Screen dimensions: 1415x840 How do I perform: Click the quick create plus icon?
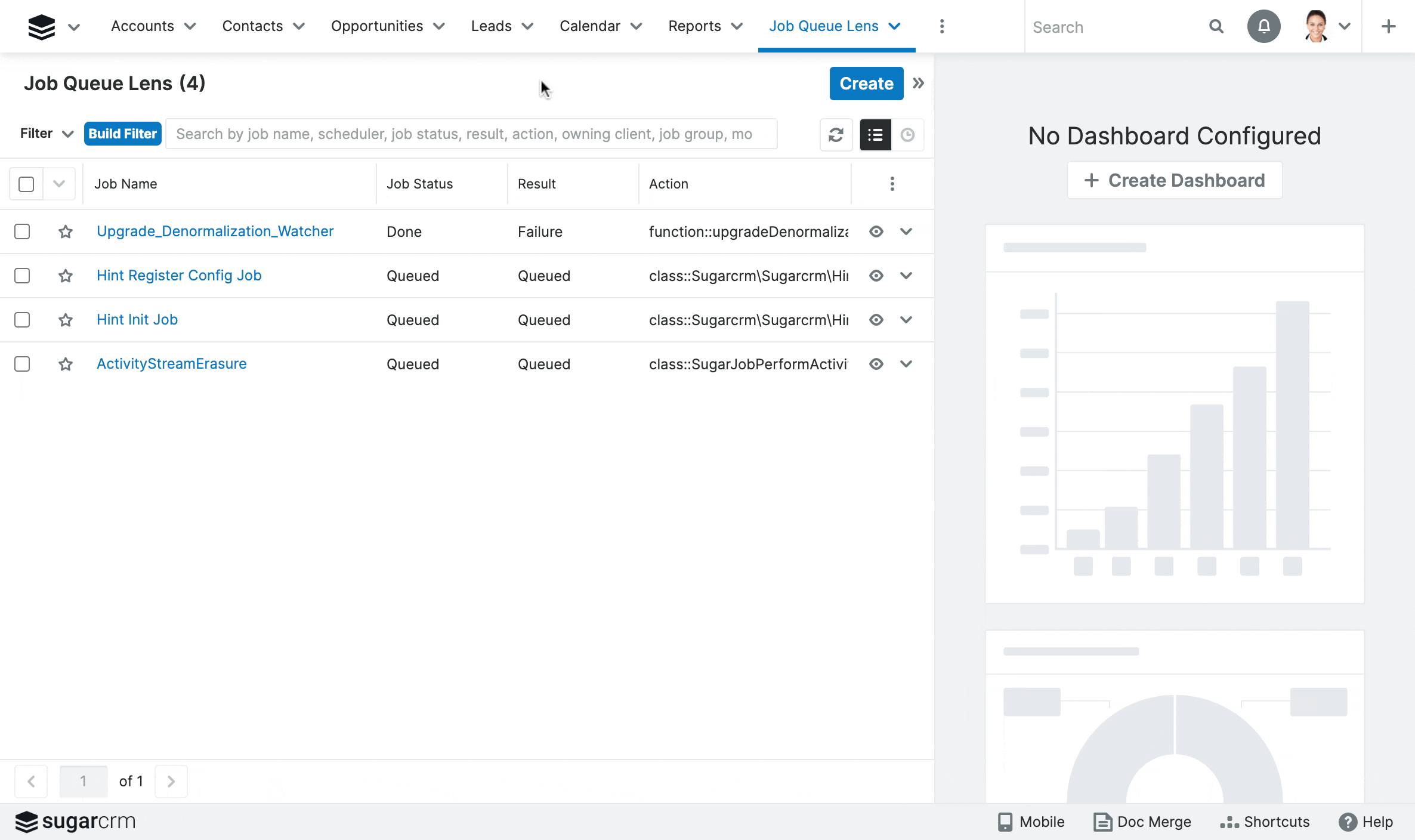coord(1388,26)
